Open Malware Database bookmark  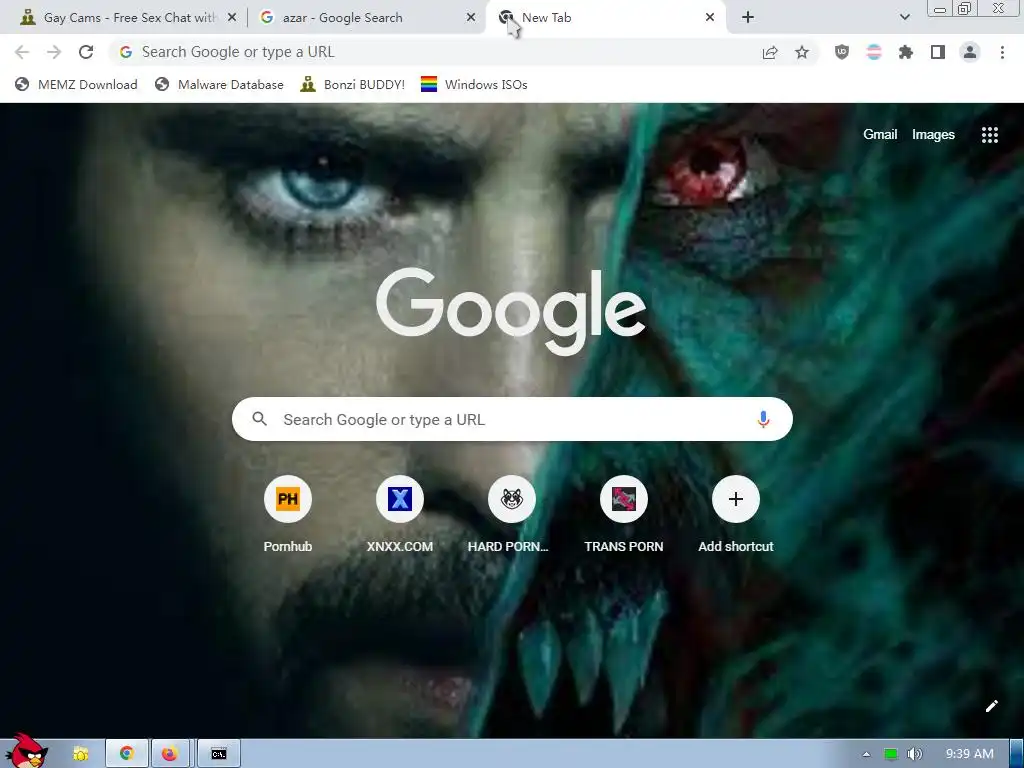click(219, 84)
